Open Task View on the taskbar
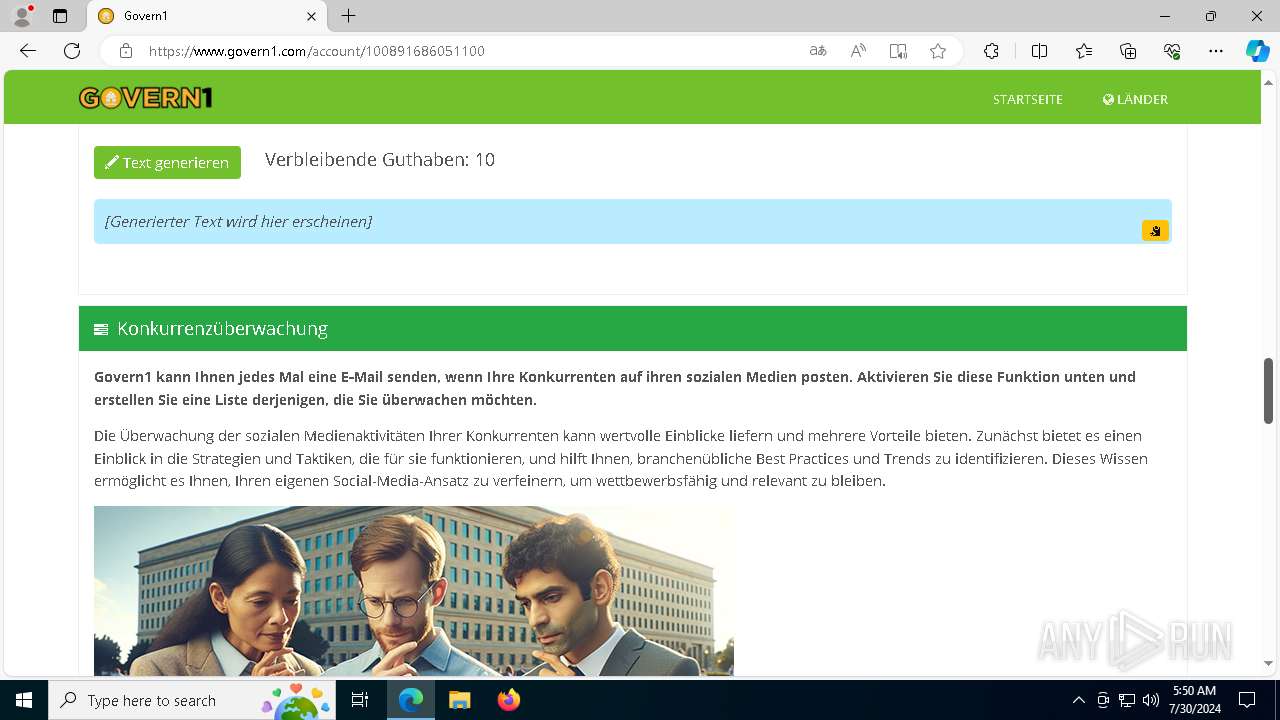This screenshot has height=720, width=1280. 360,700
